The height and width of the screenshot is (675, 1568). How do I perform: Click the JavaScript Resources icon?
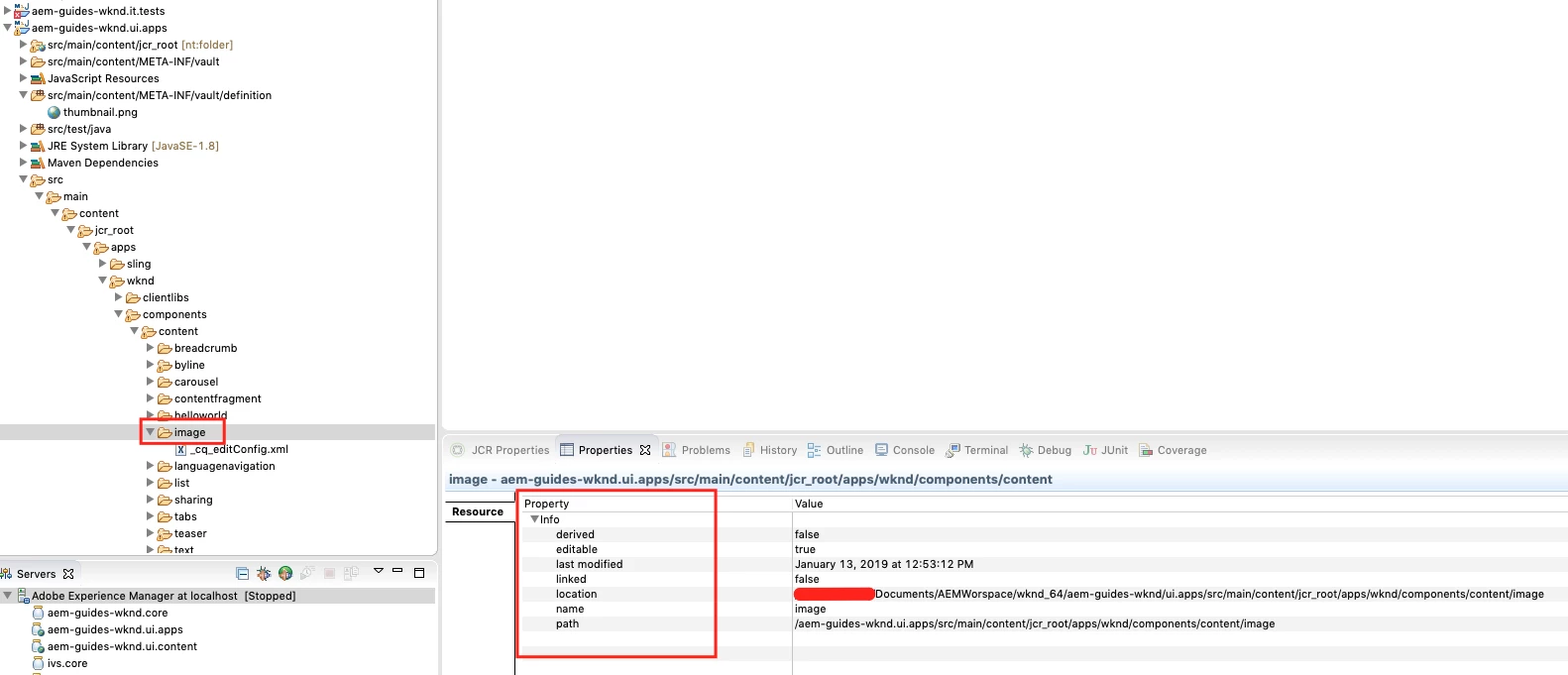(38, 78)
